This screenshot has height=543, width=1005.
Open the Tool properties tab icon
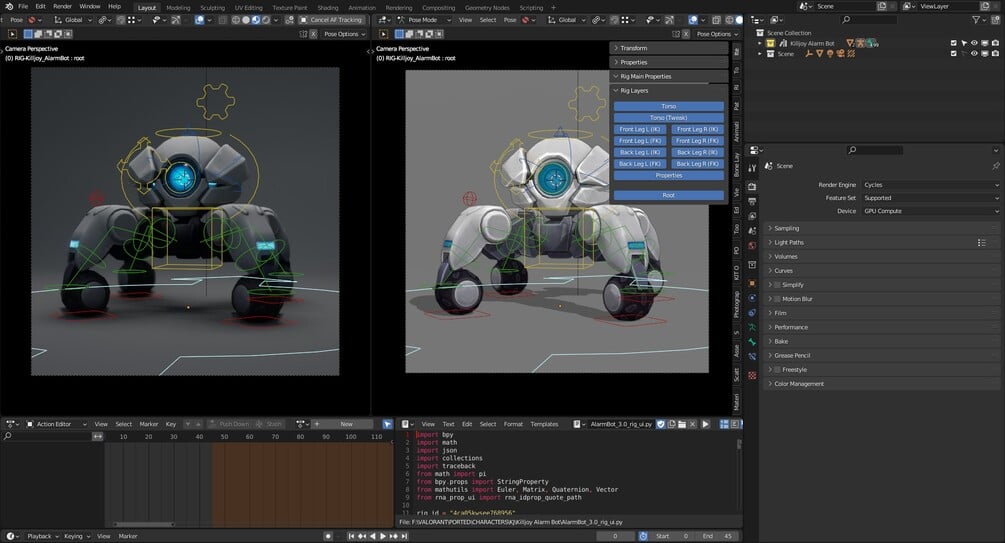coord(752,168)
